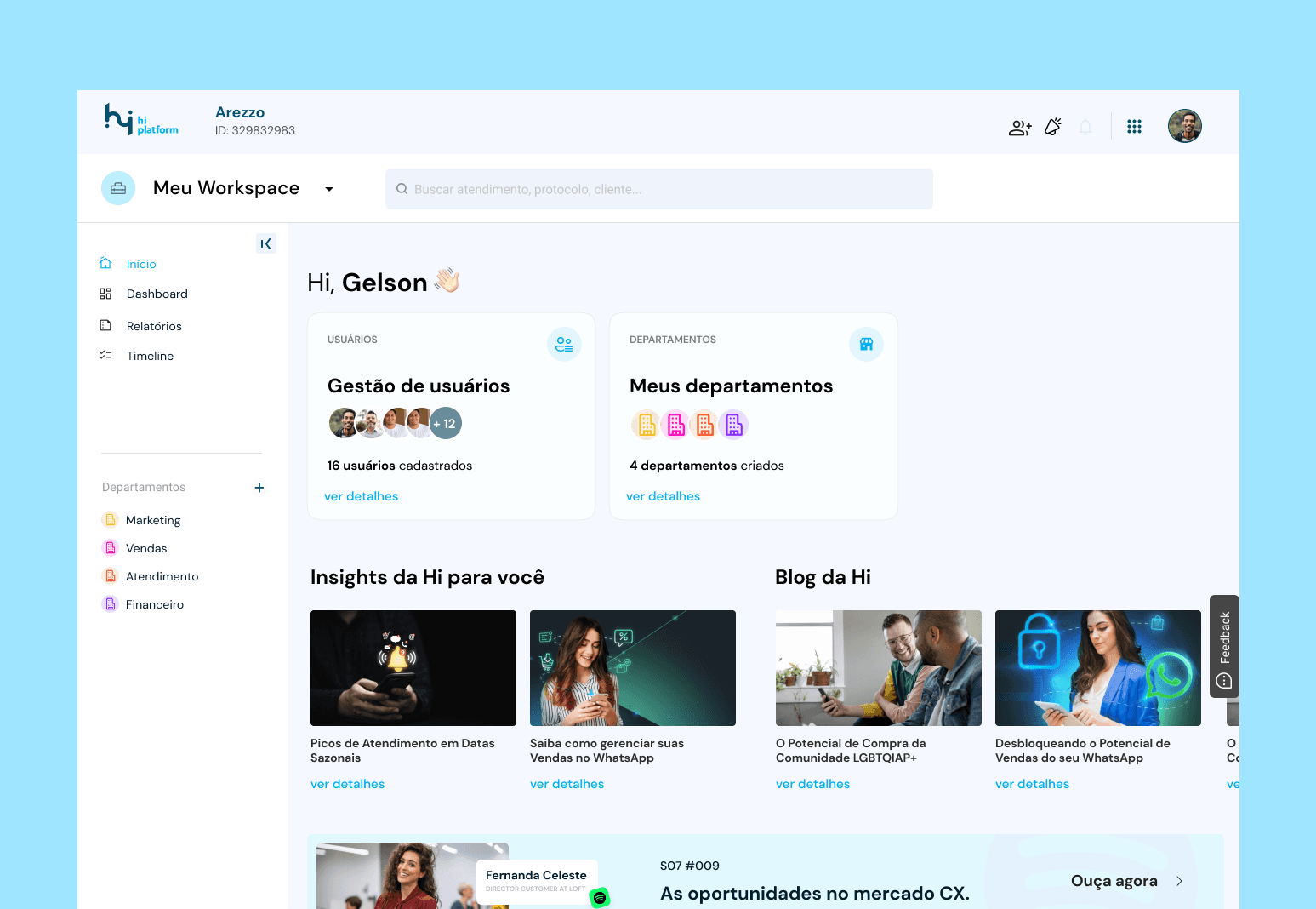Open the user profile avatar
This screenshot has width=1316, height=909.
coord(1184,126)
